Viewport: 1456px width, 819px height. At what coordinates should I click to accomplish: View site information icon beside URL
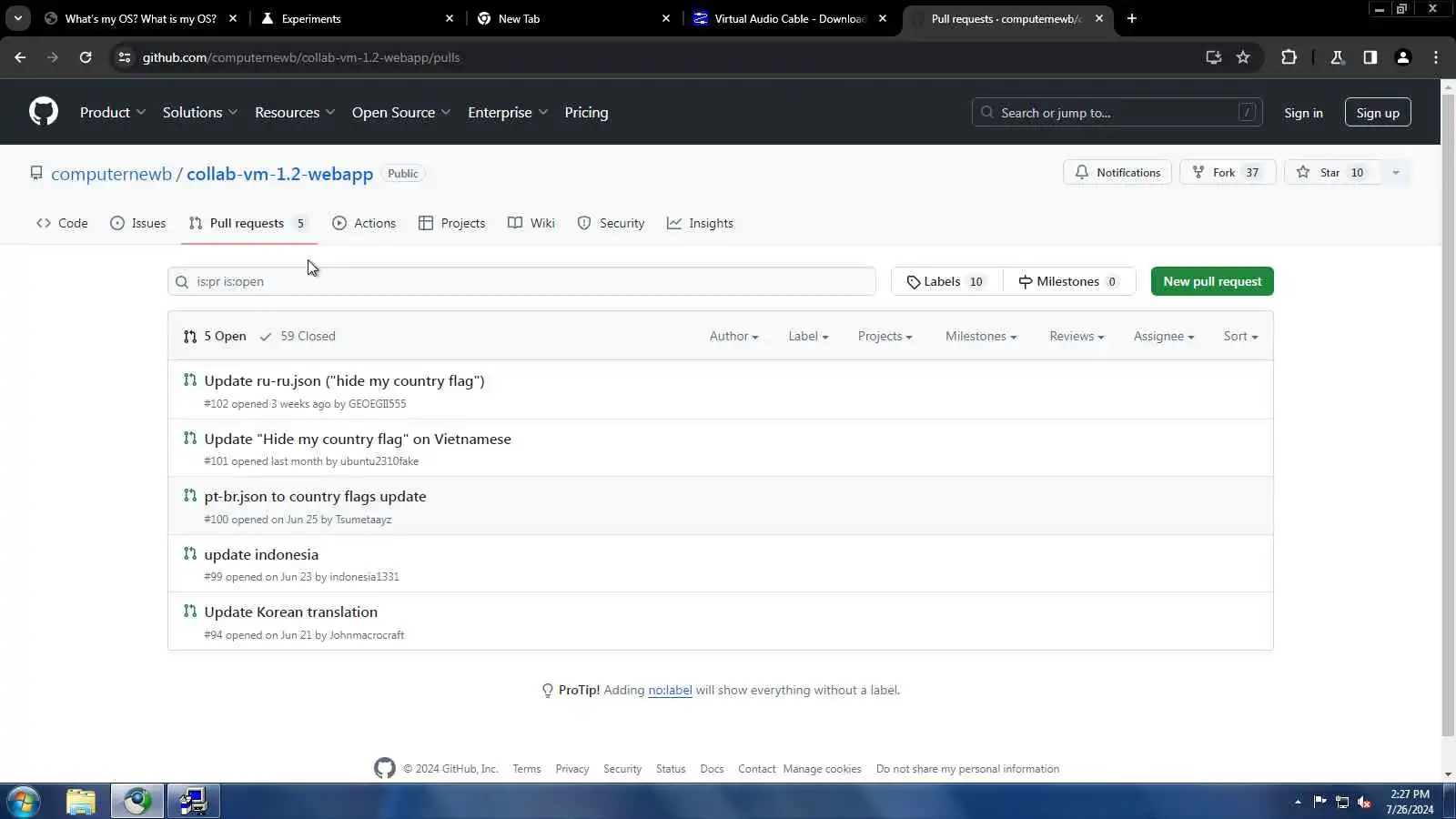tap(125, 57)
